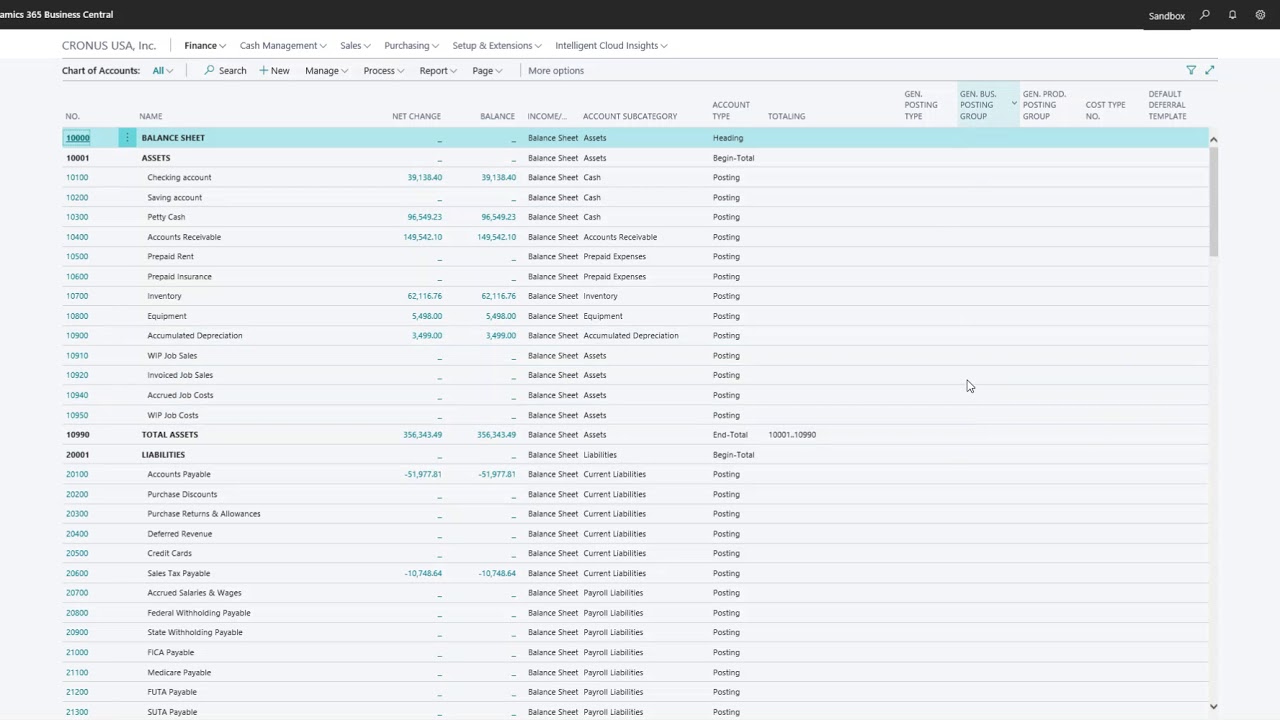
Task: Drill into net change 39,138.40
Action: click(x=424, y=178)
